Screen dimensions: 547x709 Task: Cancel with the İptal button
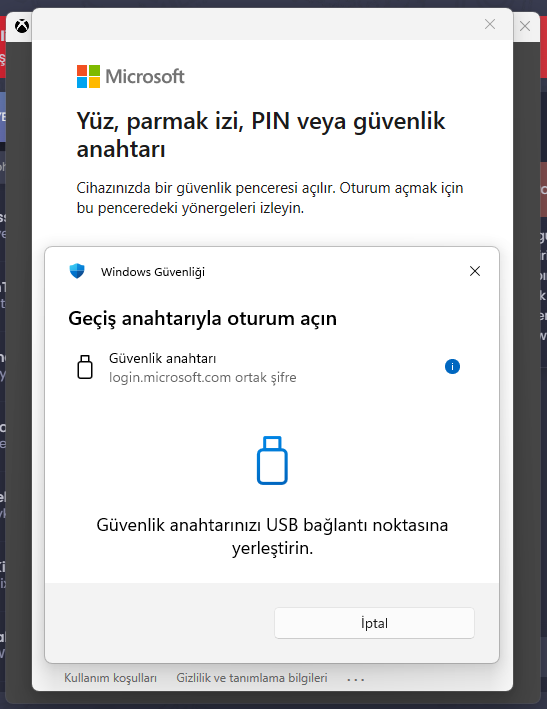pos(374,623)
